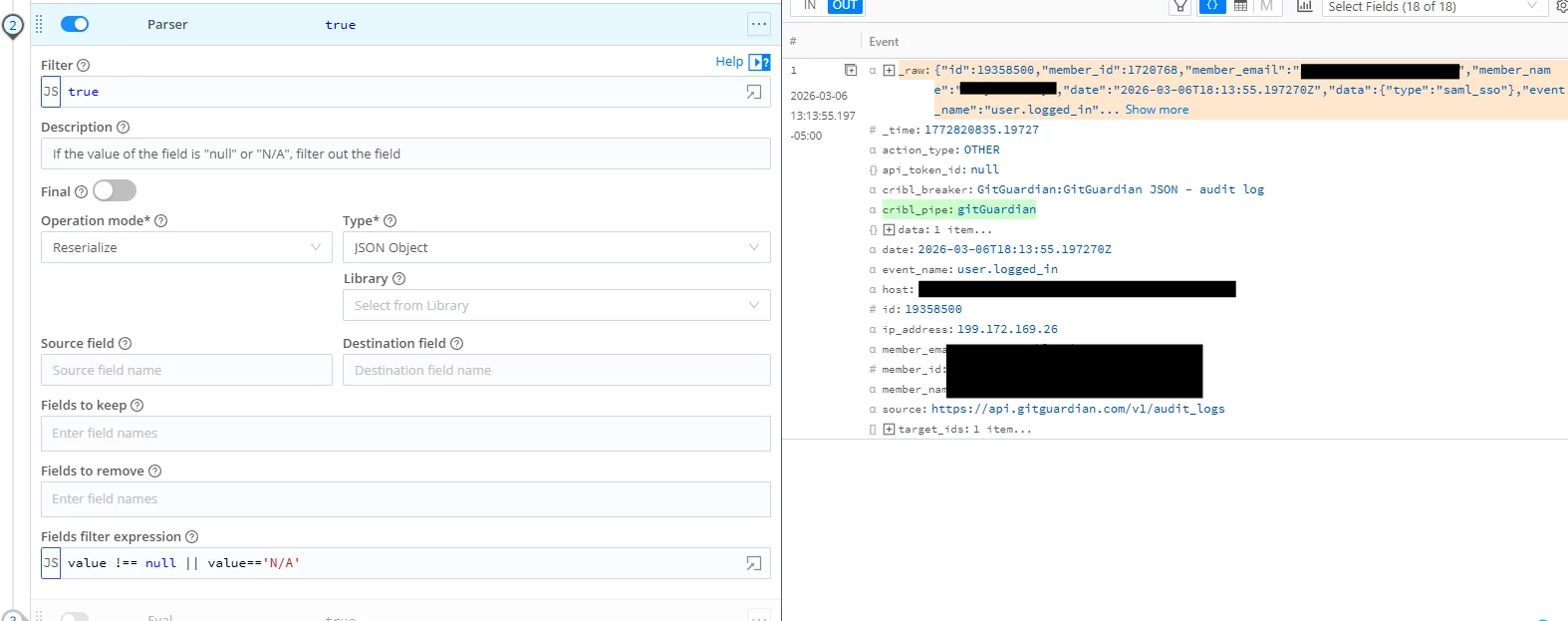Viewport: 1568px width, 621px height.
Task: Click the id: 19358500 value
Action: pos(933,309)
